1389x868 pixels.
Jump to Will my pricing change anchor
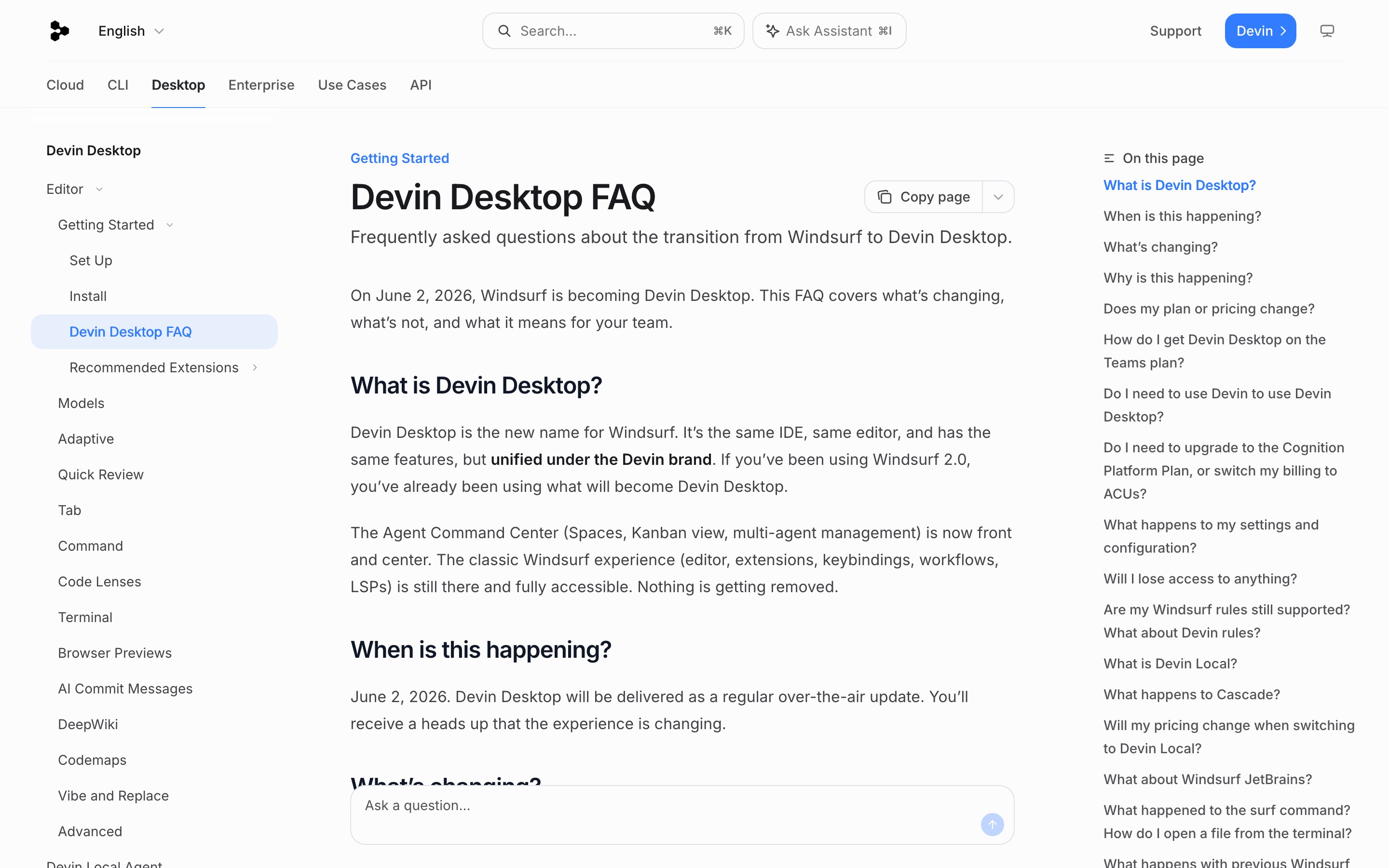(x=1229, y=737)
